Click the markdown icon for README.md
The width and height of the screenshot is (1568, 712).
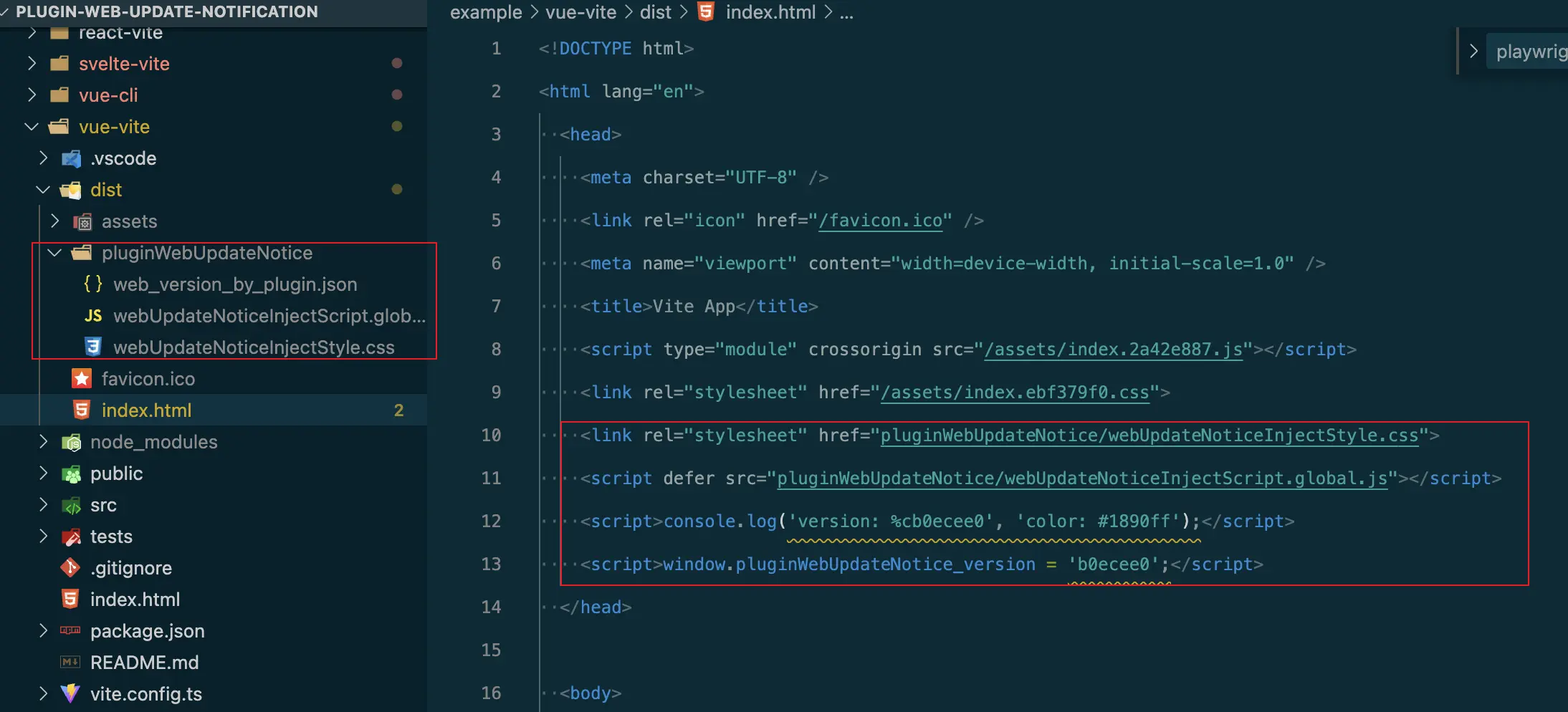click(70, 663)
